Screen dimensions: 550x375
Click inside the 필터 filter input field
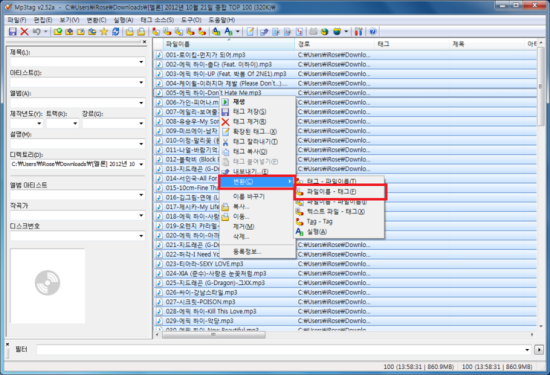[x=280, y=349]
